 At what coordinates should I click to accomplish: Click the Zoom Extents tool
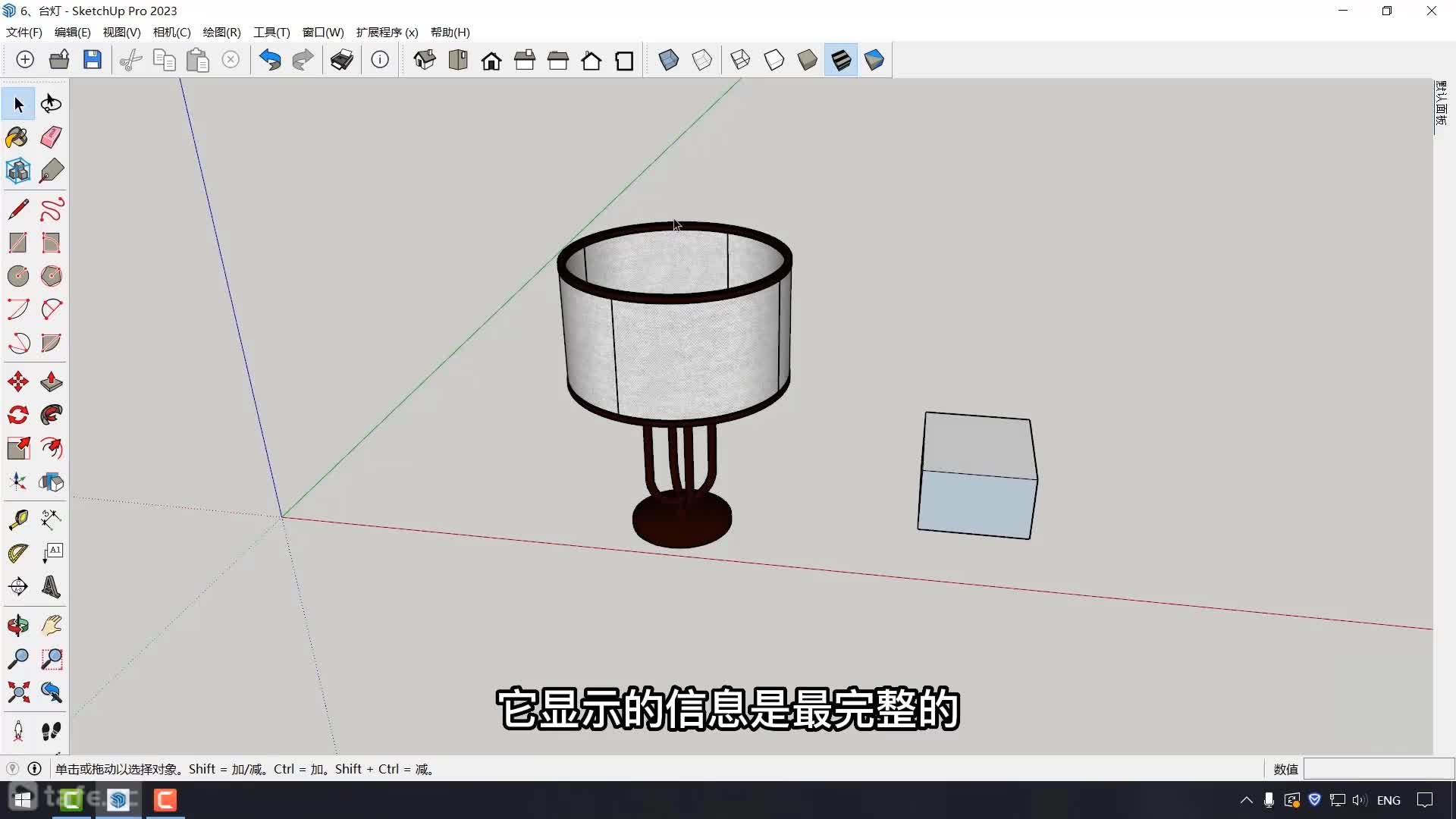[x=18, y=692]
